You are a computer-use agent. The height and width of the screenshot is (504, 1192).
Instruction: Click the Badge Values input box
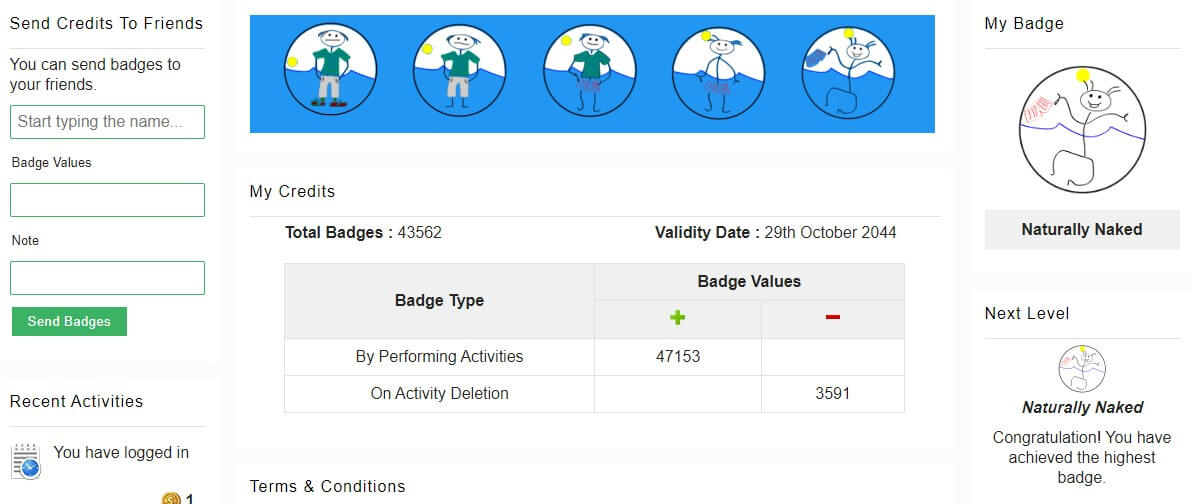coord(107,200)
